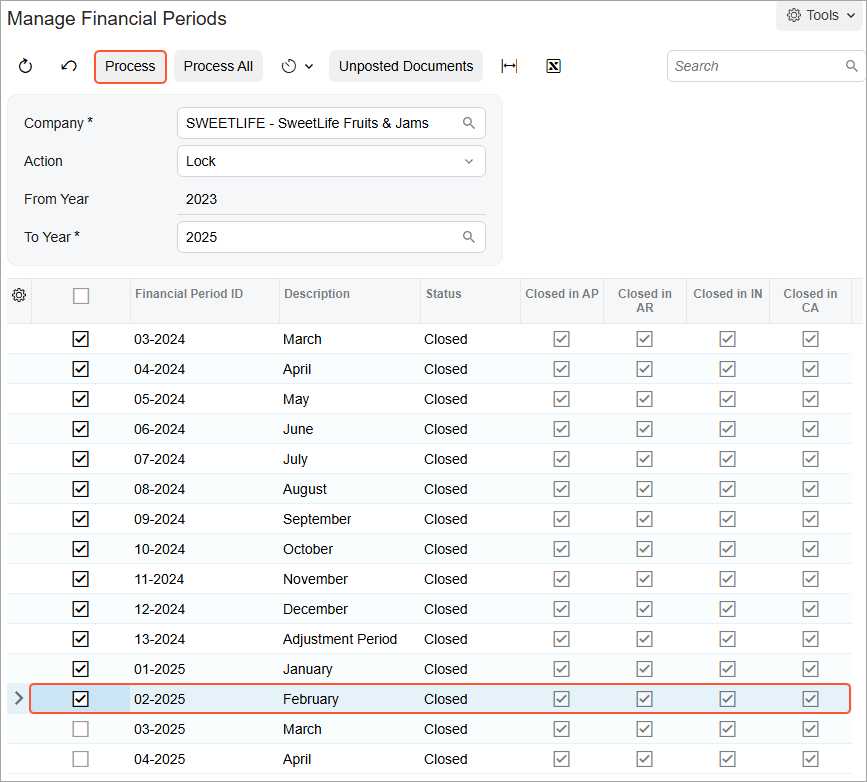
Task: Toggle the select-all header checkbox
Action: pyautogui.click(x=81, y=295)
